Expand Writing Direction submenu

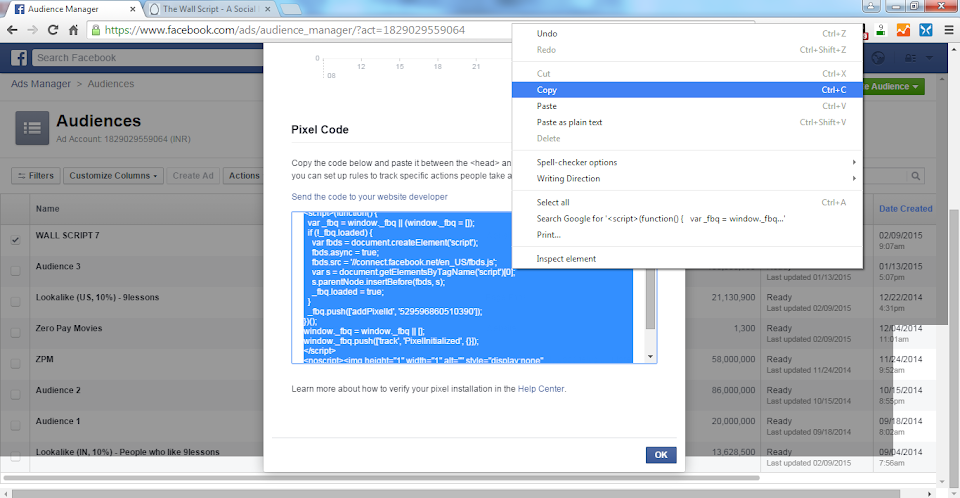pos(687,178)
